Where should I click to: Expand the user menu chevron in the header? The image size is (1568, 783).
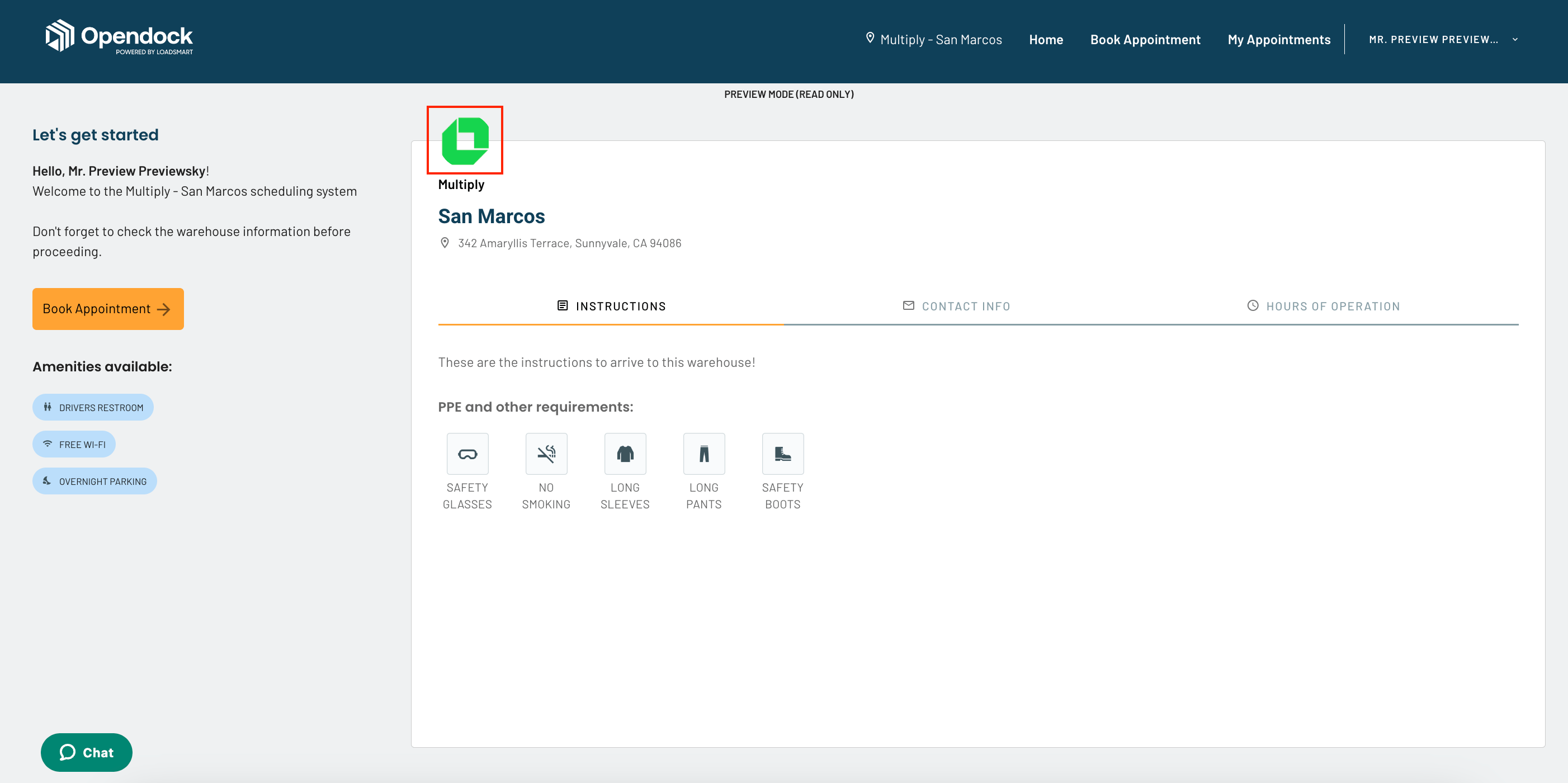(1515, 40)
